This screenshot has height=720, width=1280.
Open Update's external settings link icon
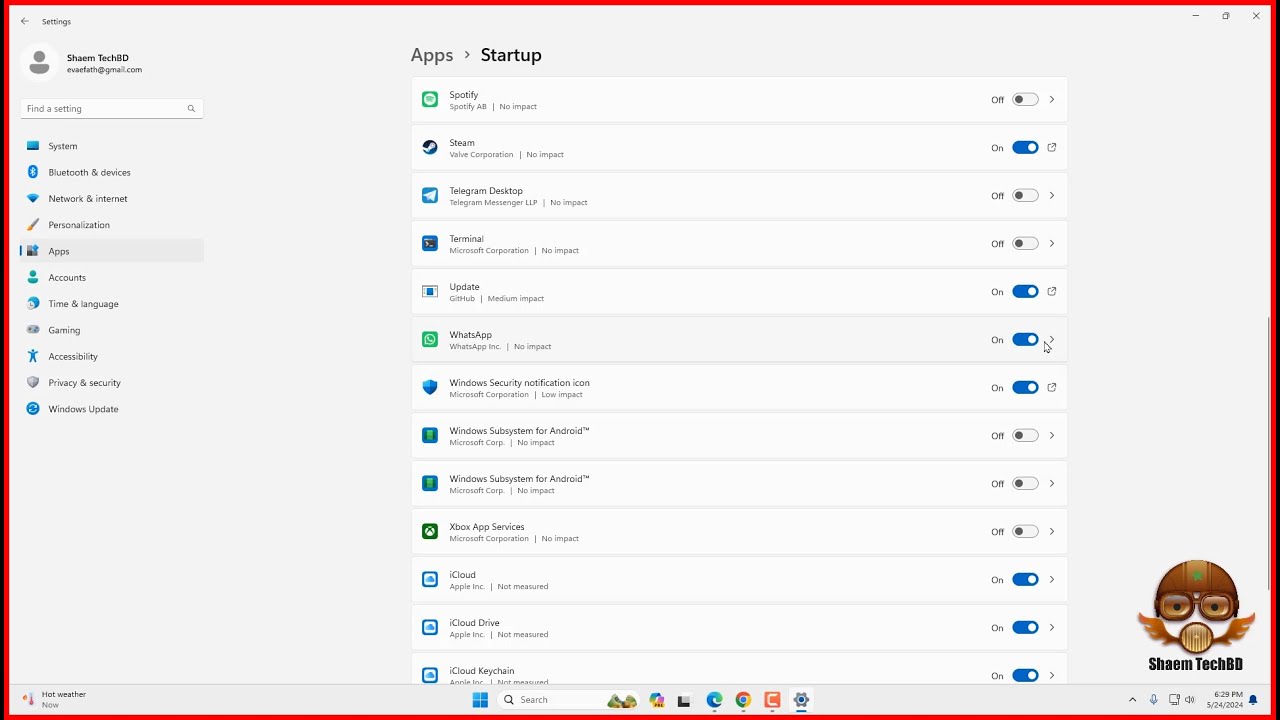(1052, 292)
